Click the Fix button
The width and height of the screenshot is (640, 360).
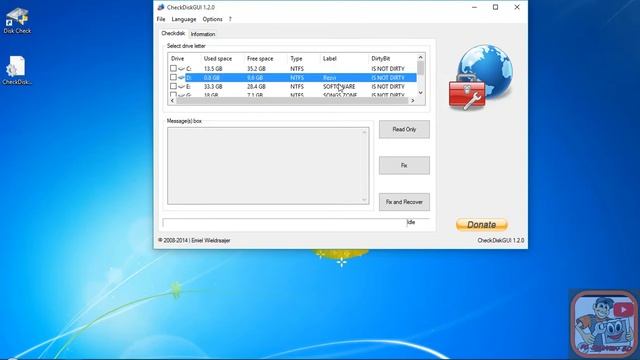tap(404, 165)
